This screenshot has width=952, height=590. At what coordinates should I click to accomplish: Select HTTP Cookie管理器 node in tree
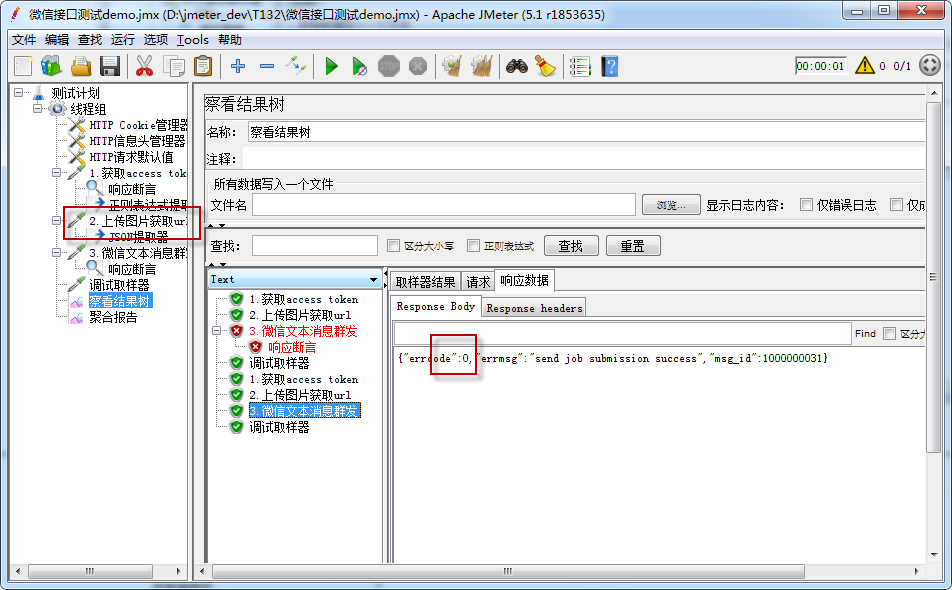(138, 125)
